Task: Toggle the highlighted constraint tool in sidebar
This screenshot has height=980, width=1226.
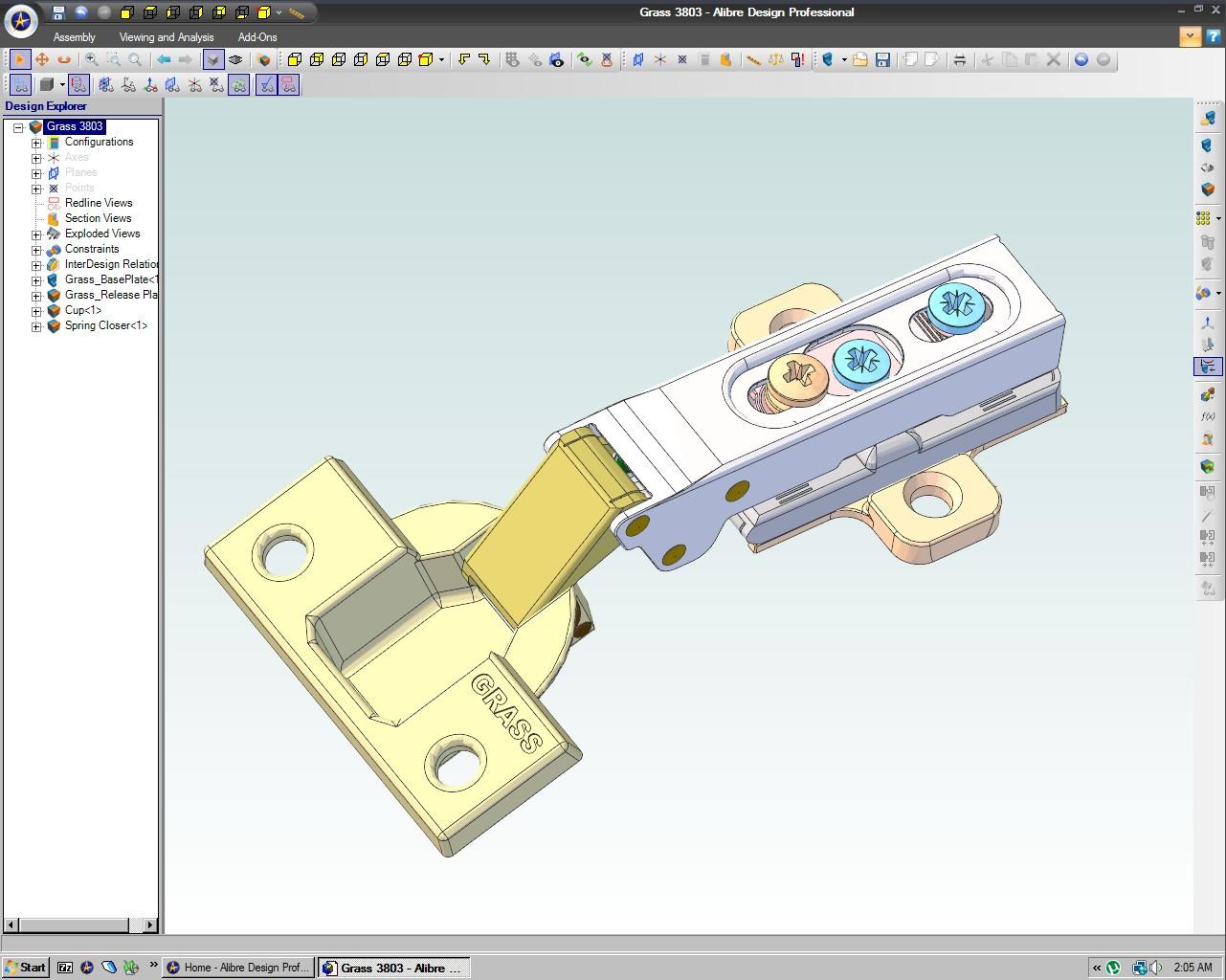Action: 1208,367
